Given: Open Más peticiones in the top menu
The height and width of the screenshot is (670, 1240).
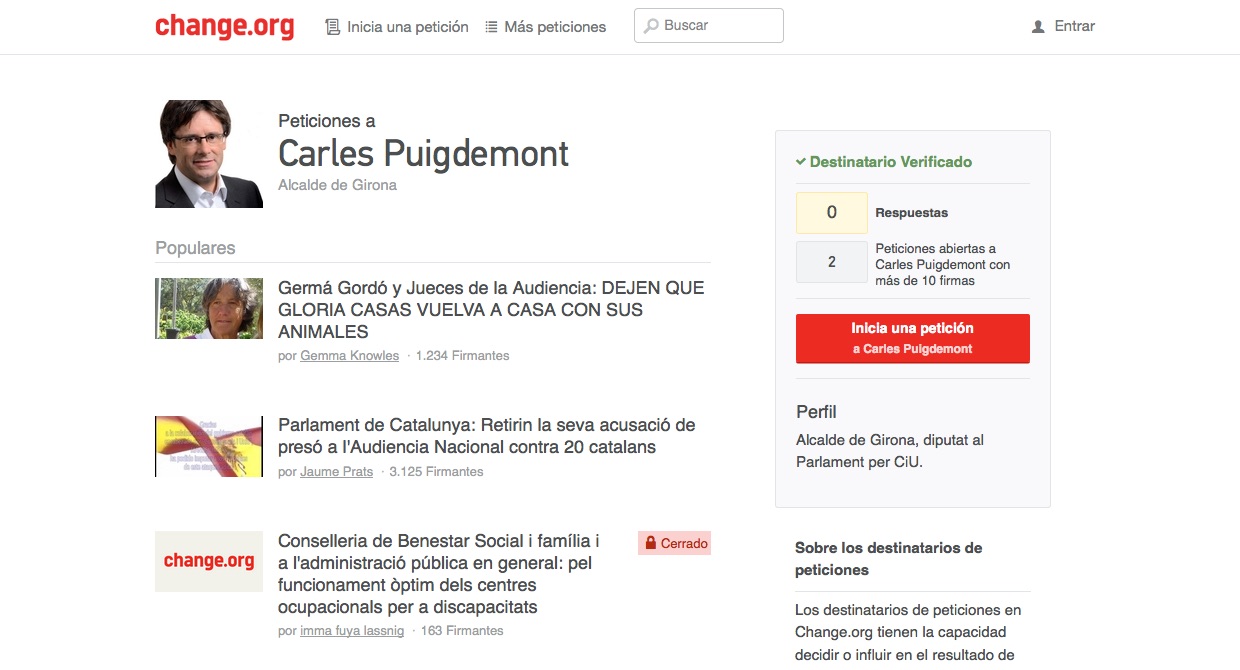Looking at the screenshot, I should 555,27.
